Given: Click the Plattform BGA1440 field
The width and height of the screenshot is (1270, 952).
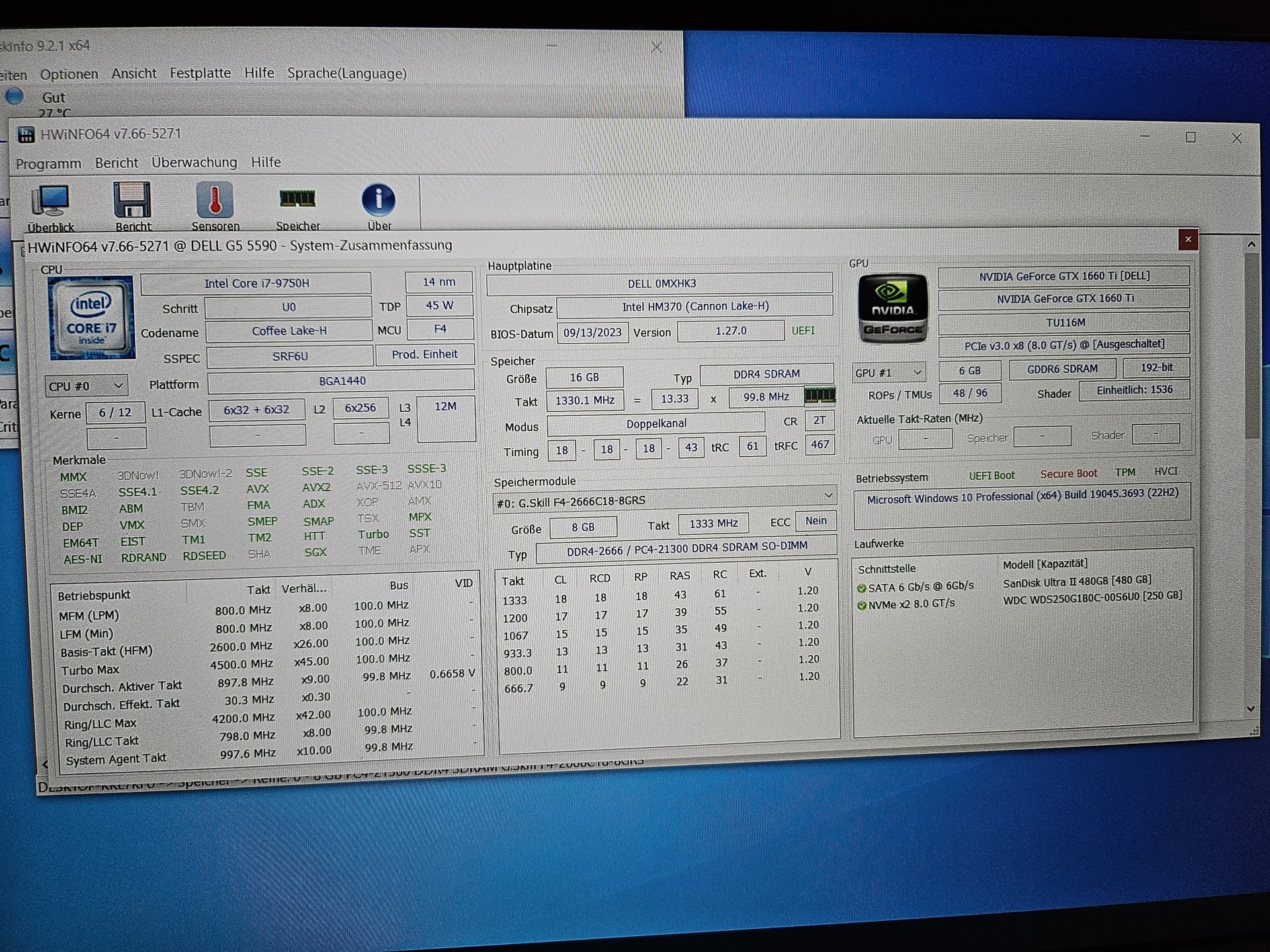Looking at the screenshot, I should (341, 381).
